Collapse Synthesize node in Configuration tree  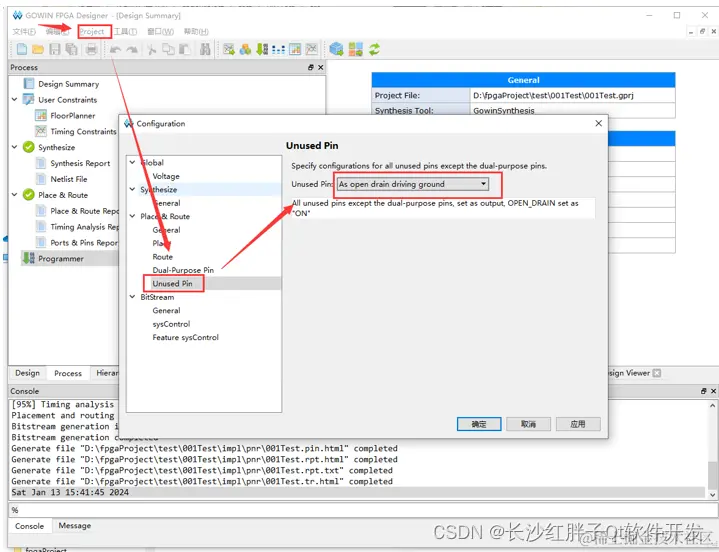[132, 189]
